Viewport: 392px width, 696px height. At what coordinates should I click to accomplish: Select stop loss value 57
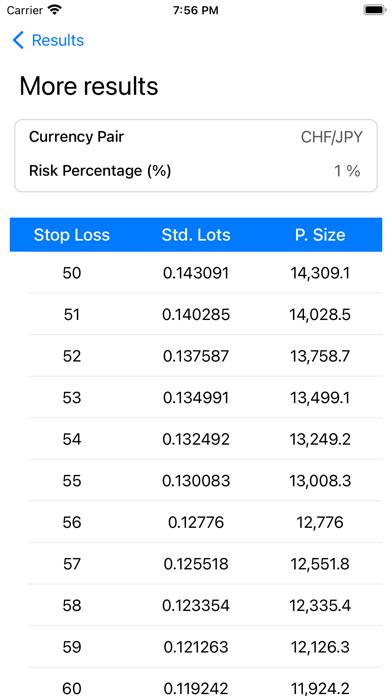tap(71, 564)
